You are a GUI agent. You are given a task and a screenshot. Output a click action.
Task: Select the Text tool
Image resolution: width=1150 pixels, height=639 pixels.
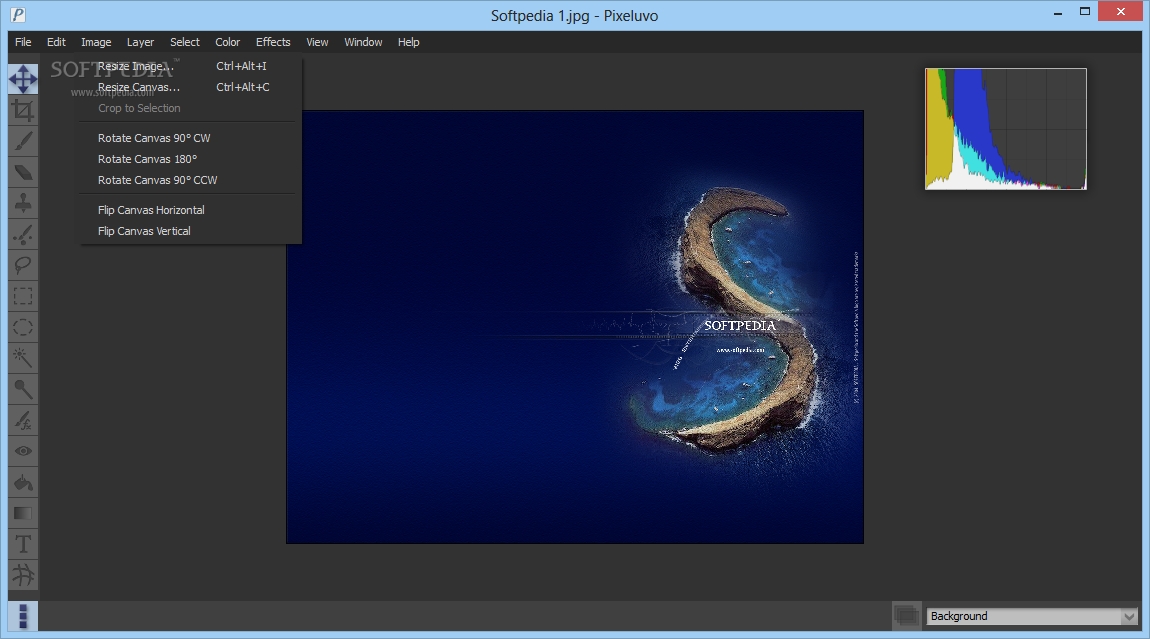(23, 544)
